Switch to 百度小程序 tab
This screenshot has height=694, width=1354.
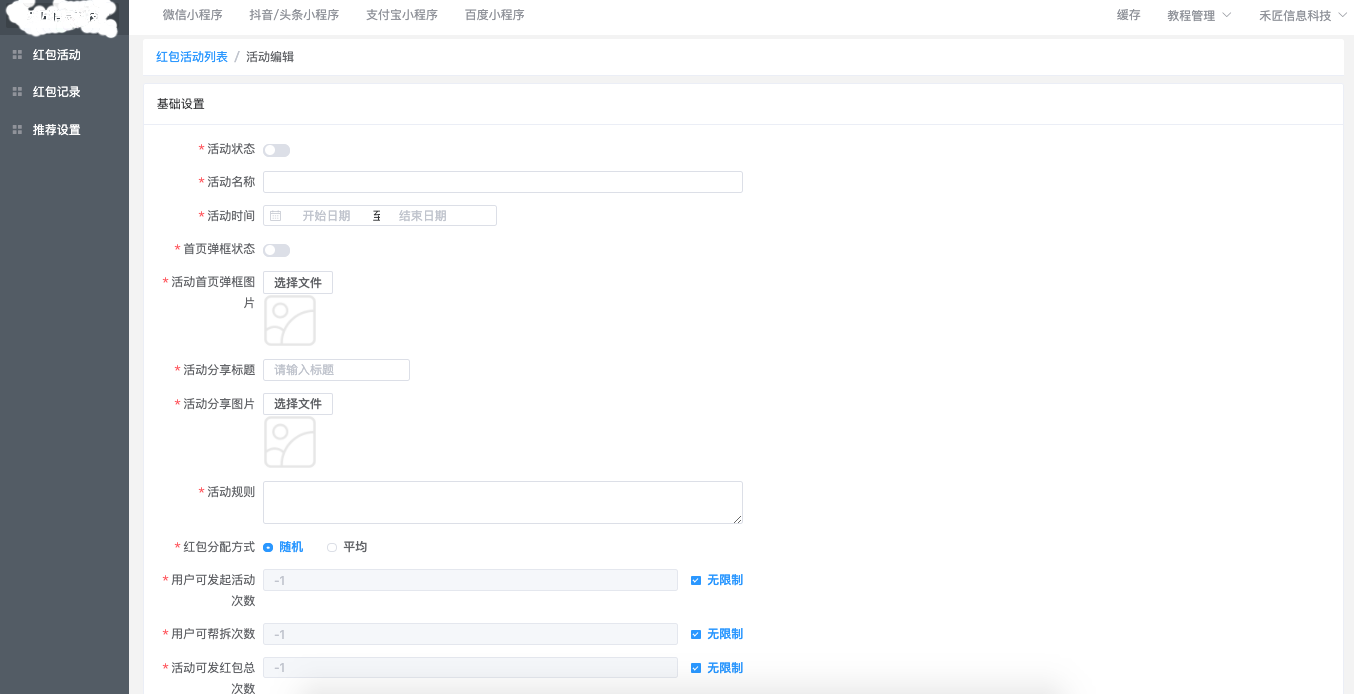coord(494,15)
